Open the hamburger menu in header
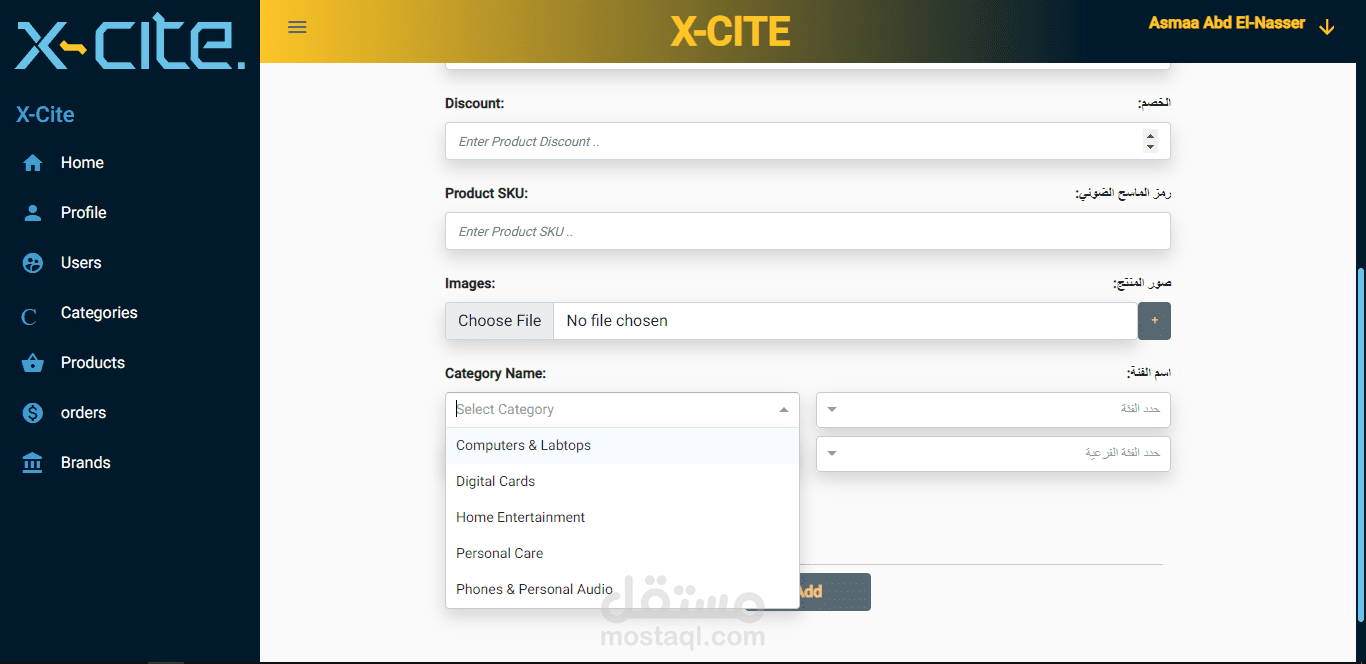 (x=297, y=27)
